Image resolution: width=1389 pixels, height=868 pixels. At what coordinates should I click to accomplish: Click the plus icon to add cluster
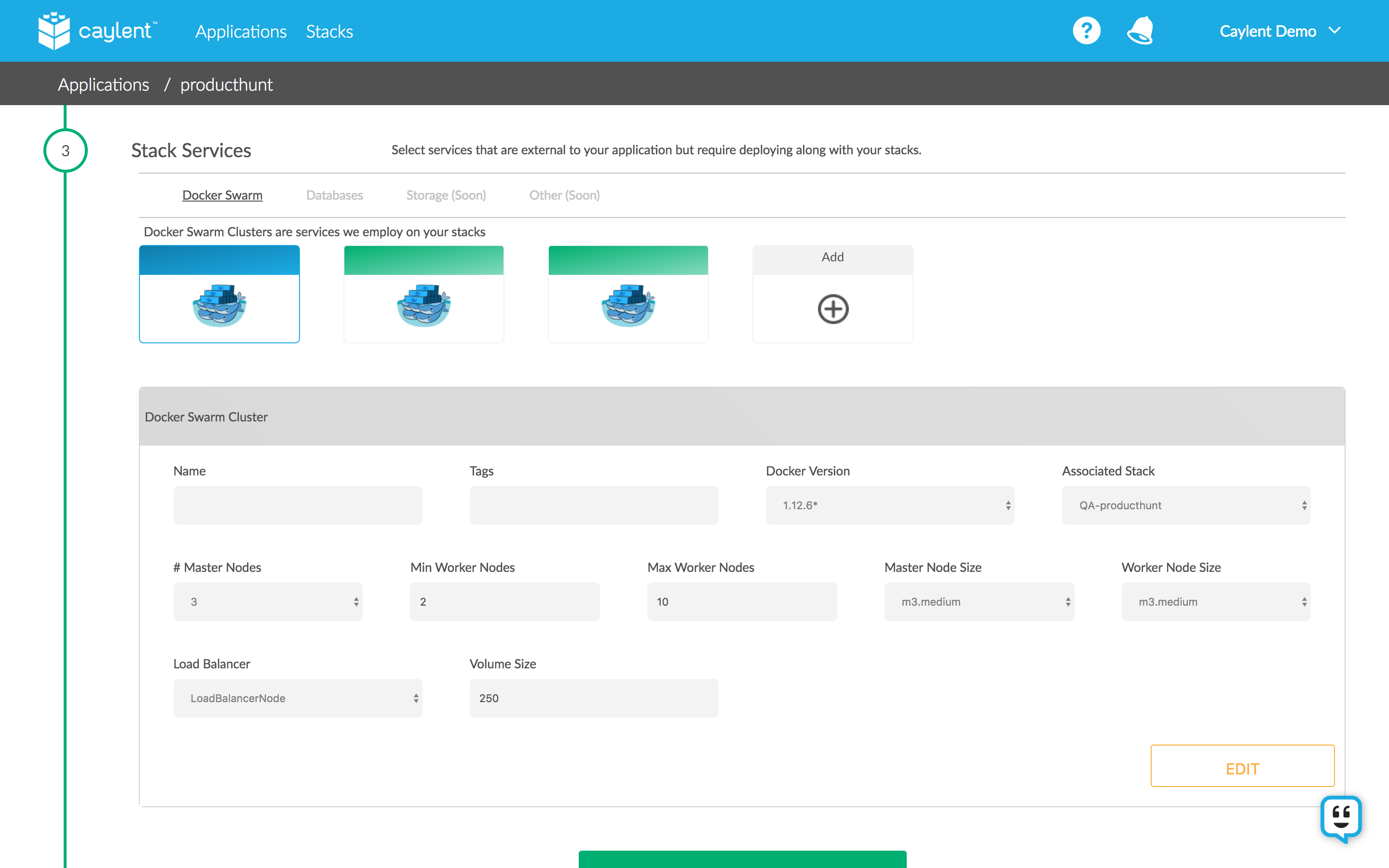pos(832,309)
